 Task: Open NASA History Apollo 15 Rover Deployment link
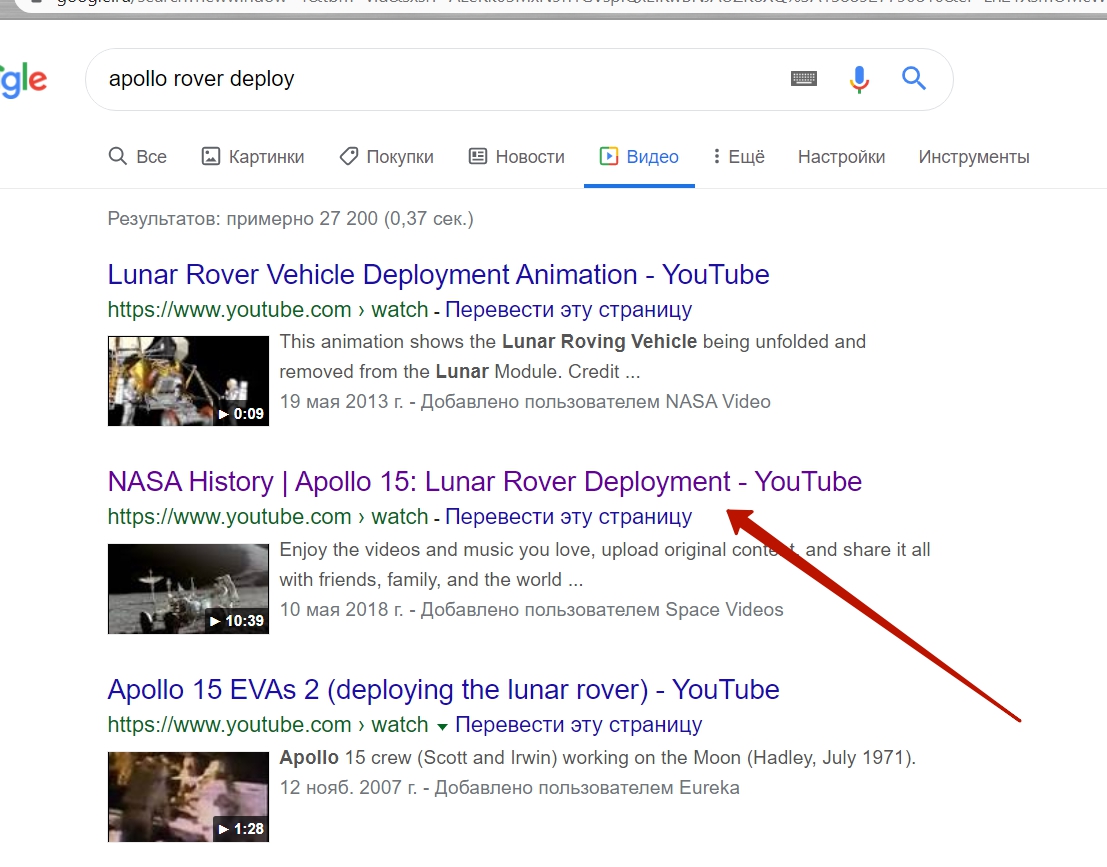484,482
